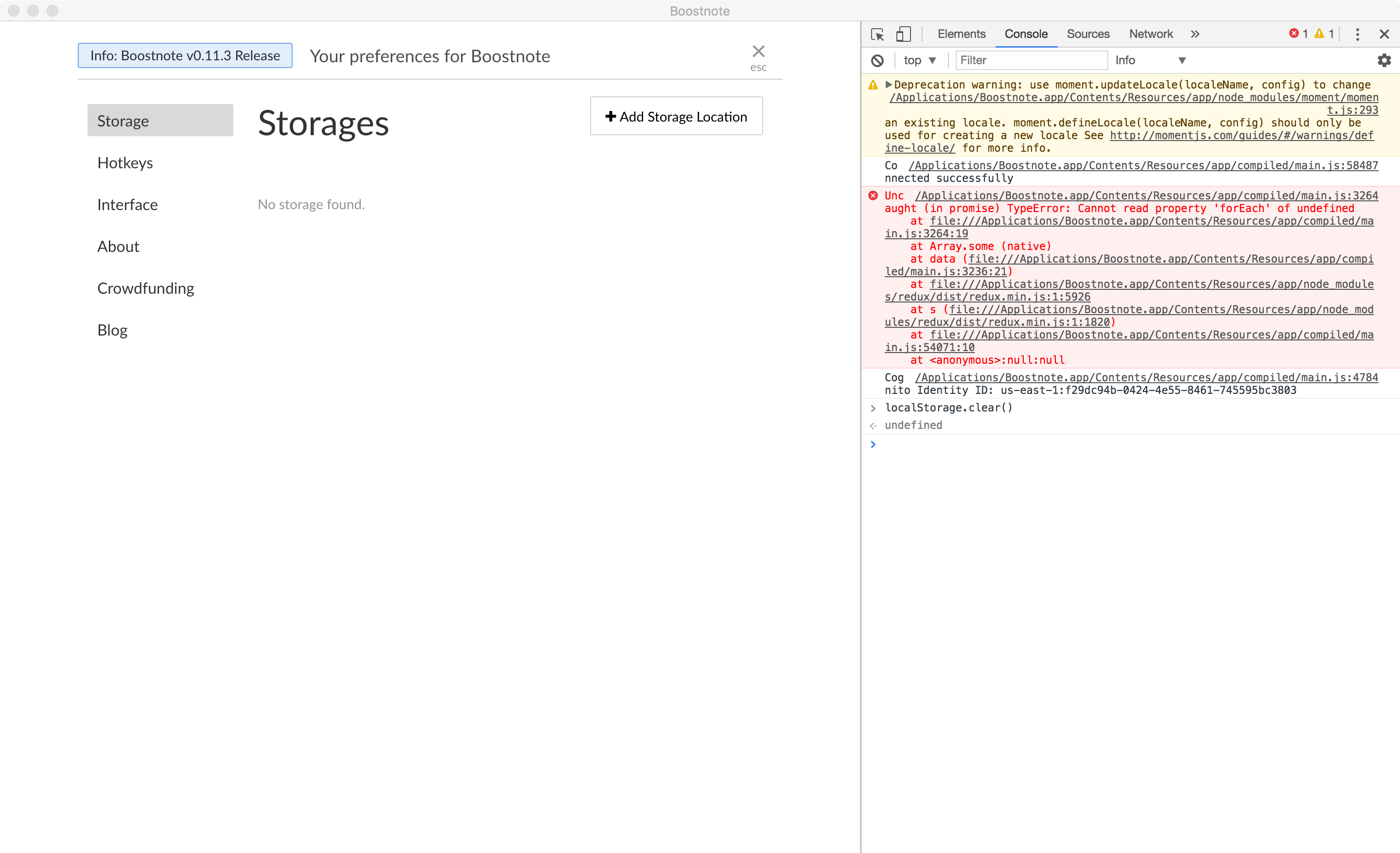Image resolution: width=1400 pixels, height=853 pixels.
Task: Click the Boostnote v0.11.3 Release info button
Action: (x=185, y=56)
